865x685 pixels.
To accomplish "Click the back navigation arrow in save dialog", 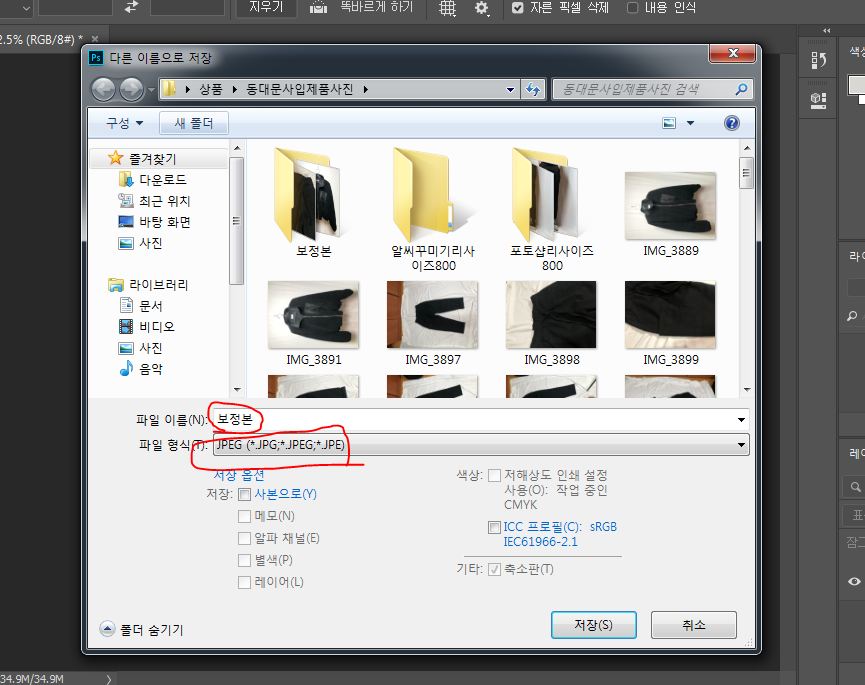I will click(x=103, y=89).
